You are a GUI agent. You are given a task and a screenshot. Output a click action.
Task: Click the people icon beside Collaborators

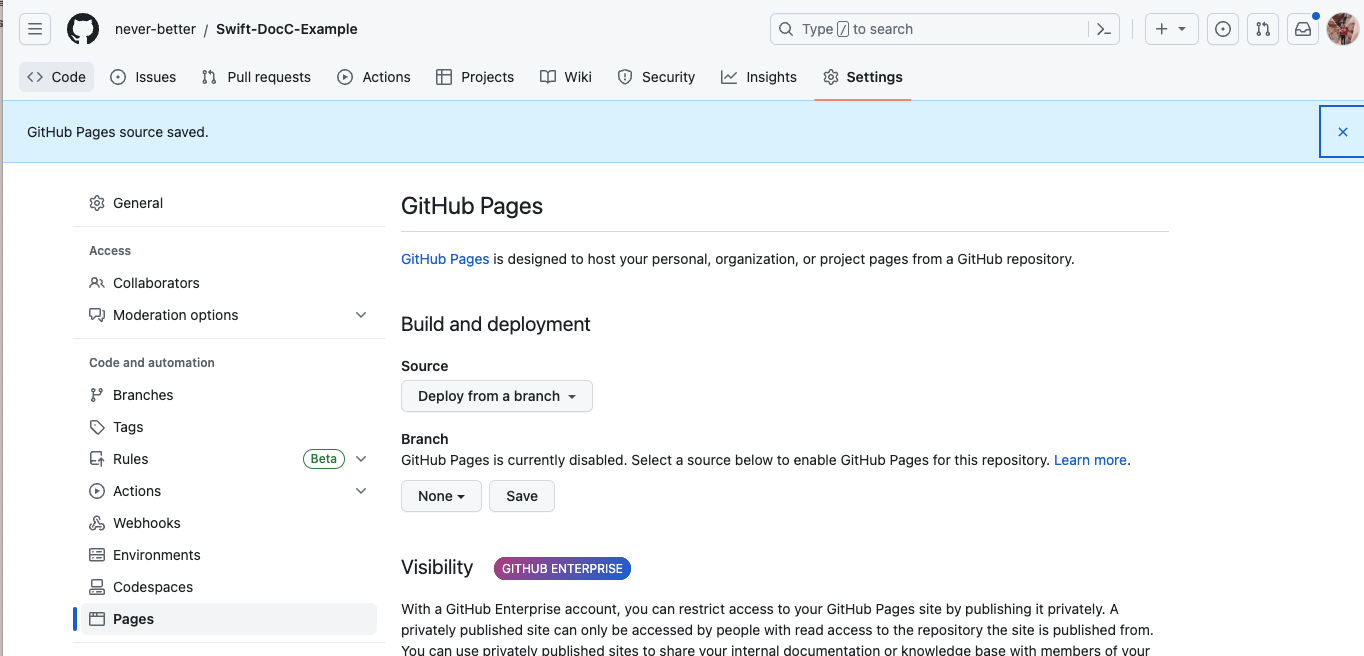click(97, 283)
